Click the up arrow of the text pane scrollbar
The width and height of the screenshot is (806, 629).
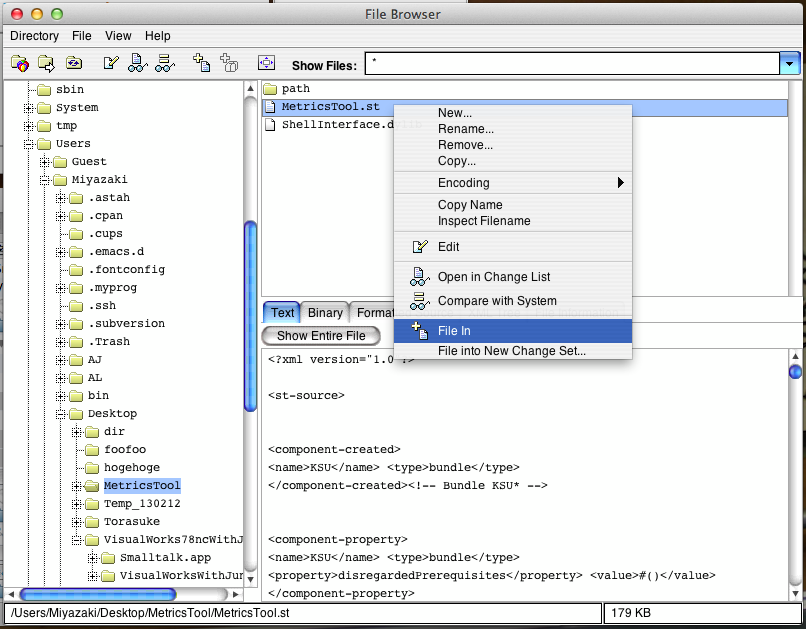click(795, 356)
